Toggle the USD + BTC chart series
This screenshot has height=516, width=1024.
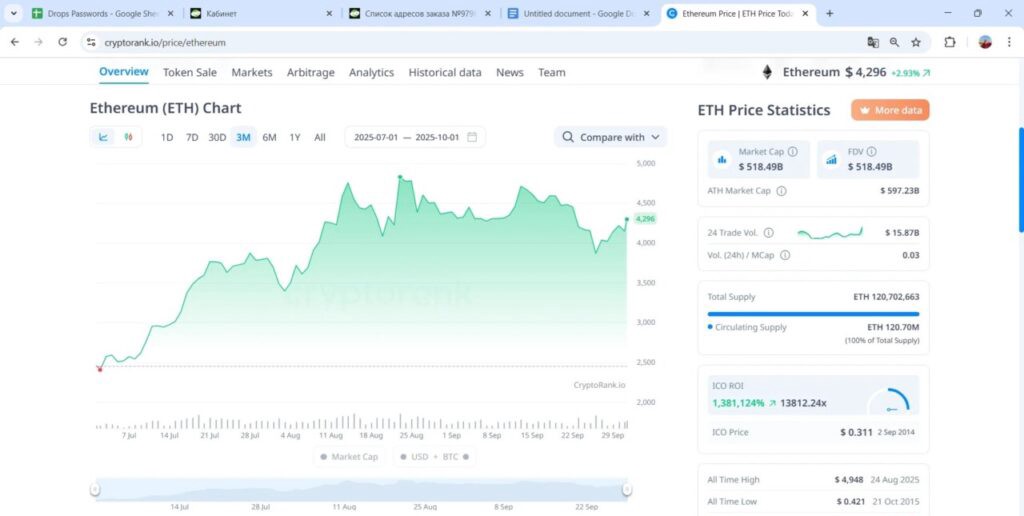coord(429,457)
